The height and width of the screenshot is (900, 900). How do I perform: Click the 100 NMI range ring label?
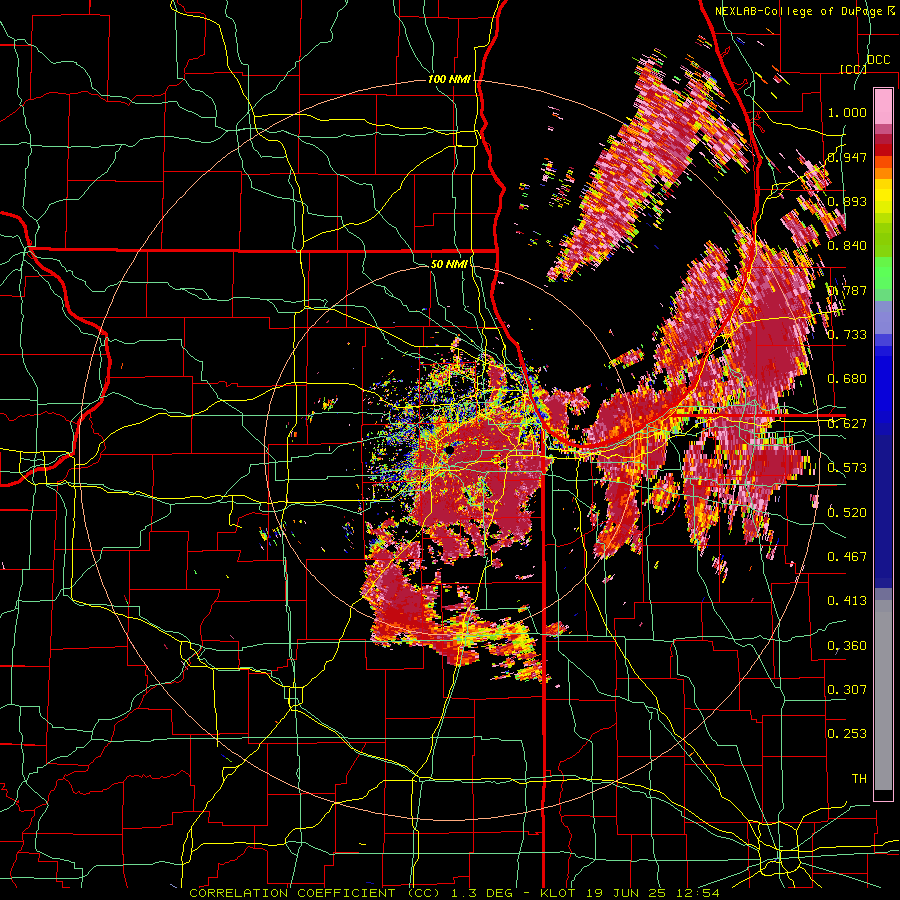coord(449,79)
